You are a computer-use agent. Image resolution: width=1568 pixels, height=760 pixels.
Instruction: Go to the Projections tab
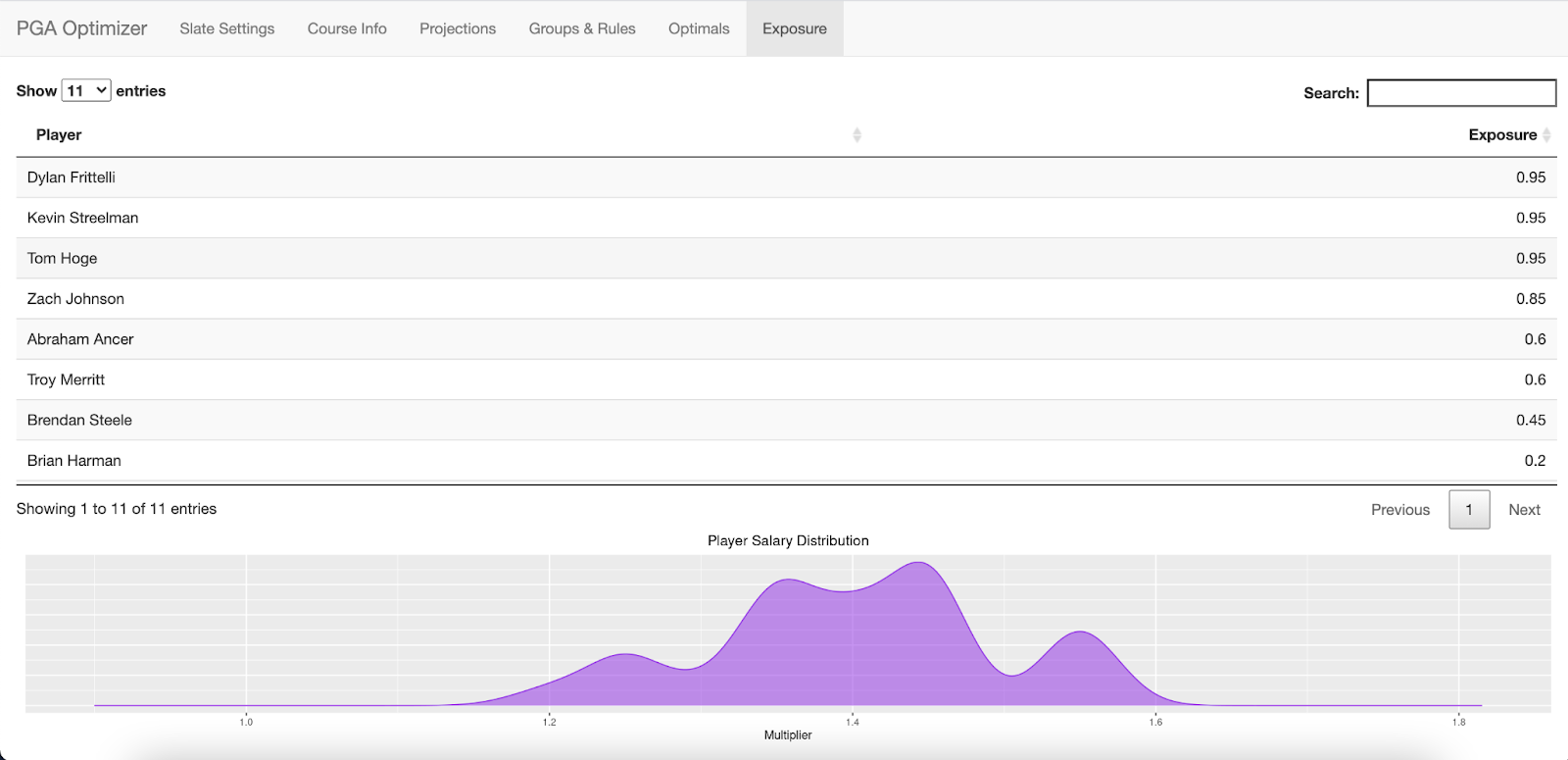pyautogui.click(x=458, y=28)
